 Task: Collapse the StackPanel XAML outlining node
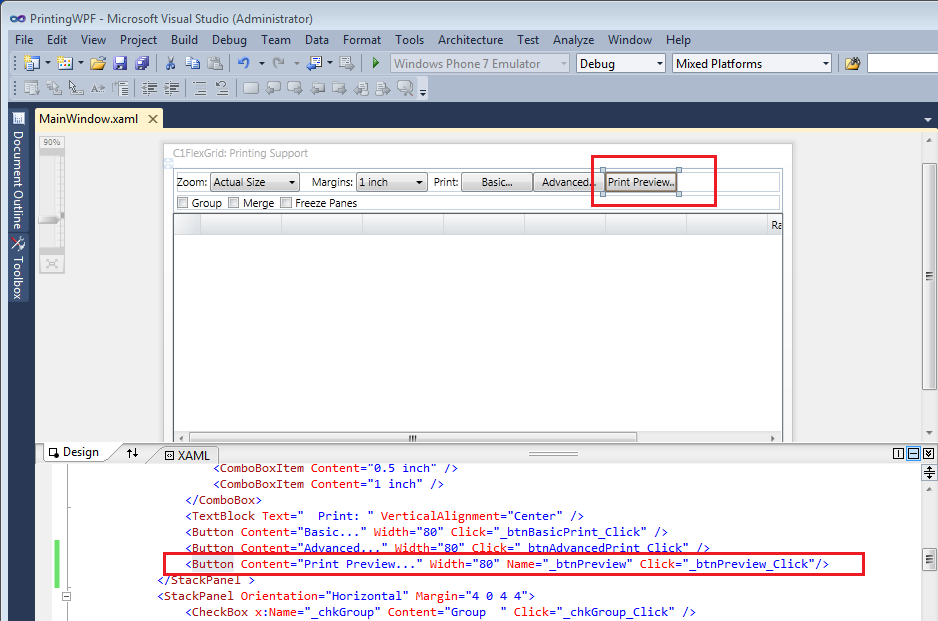tap(66, 596)
